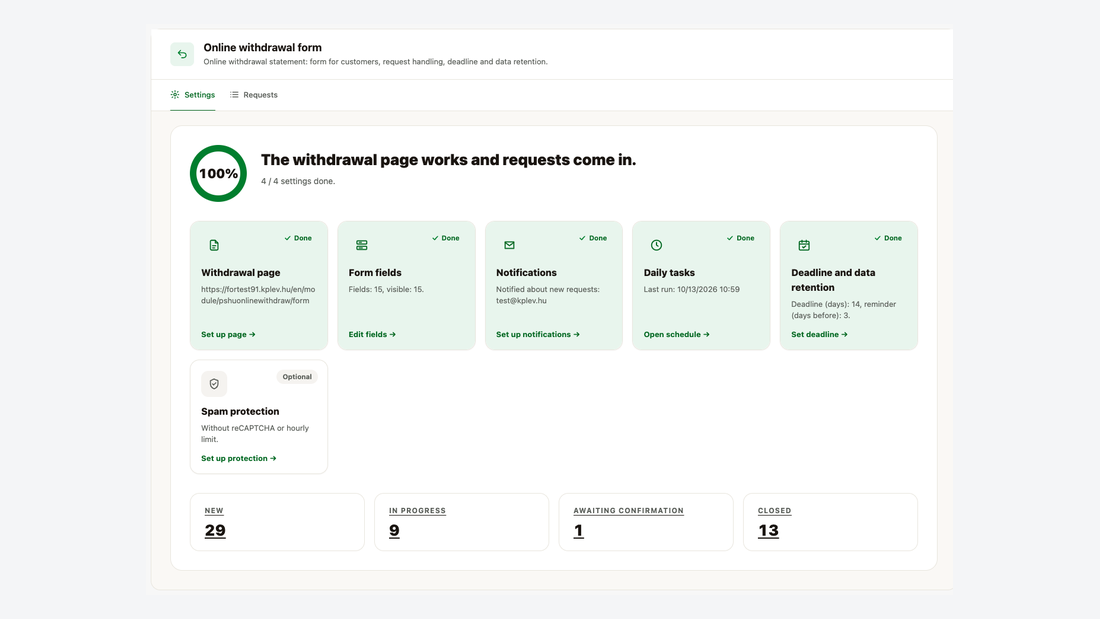Click the Settings gear tab icon
The height and width of the screenshot is (619, 1100).
tap(175, 95)
